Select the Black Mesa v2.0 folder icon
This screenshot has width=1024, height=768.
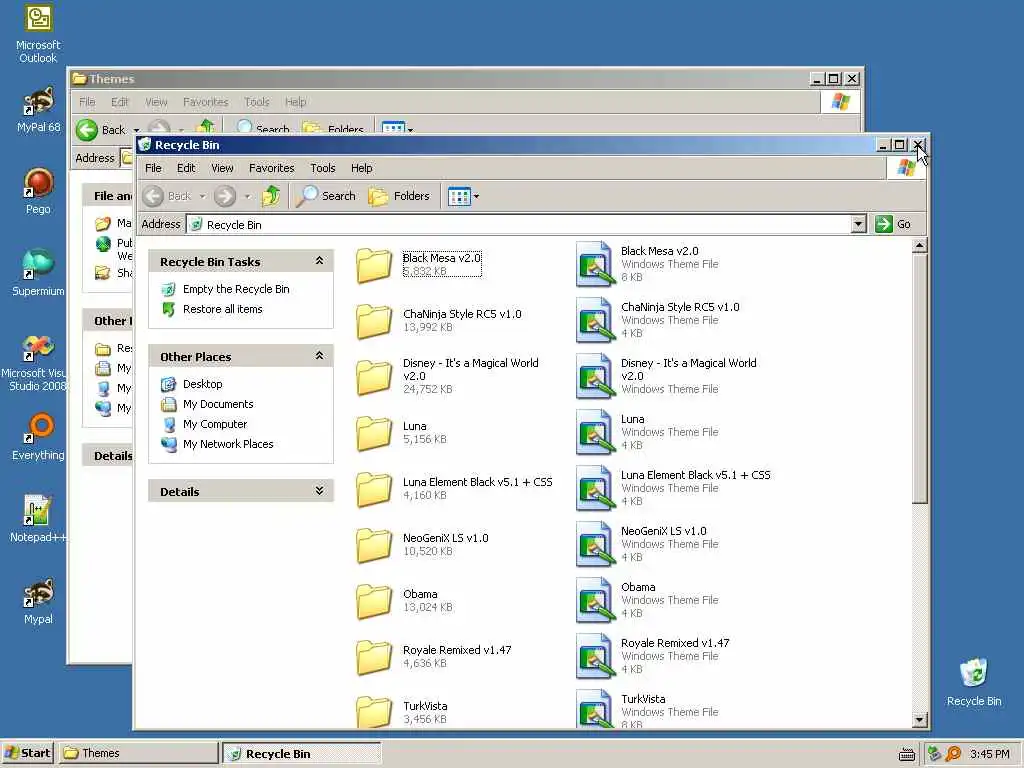click(x=374, y=265)
